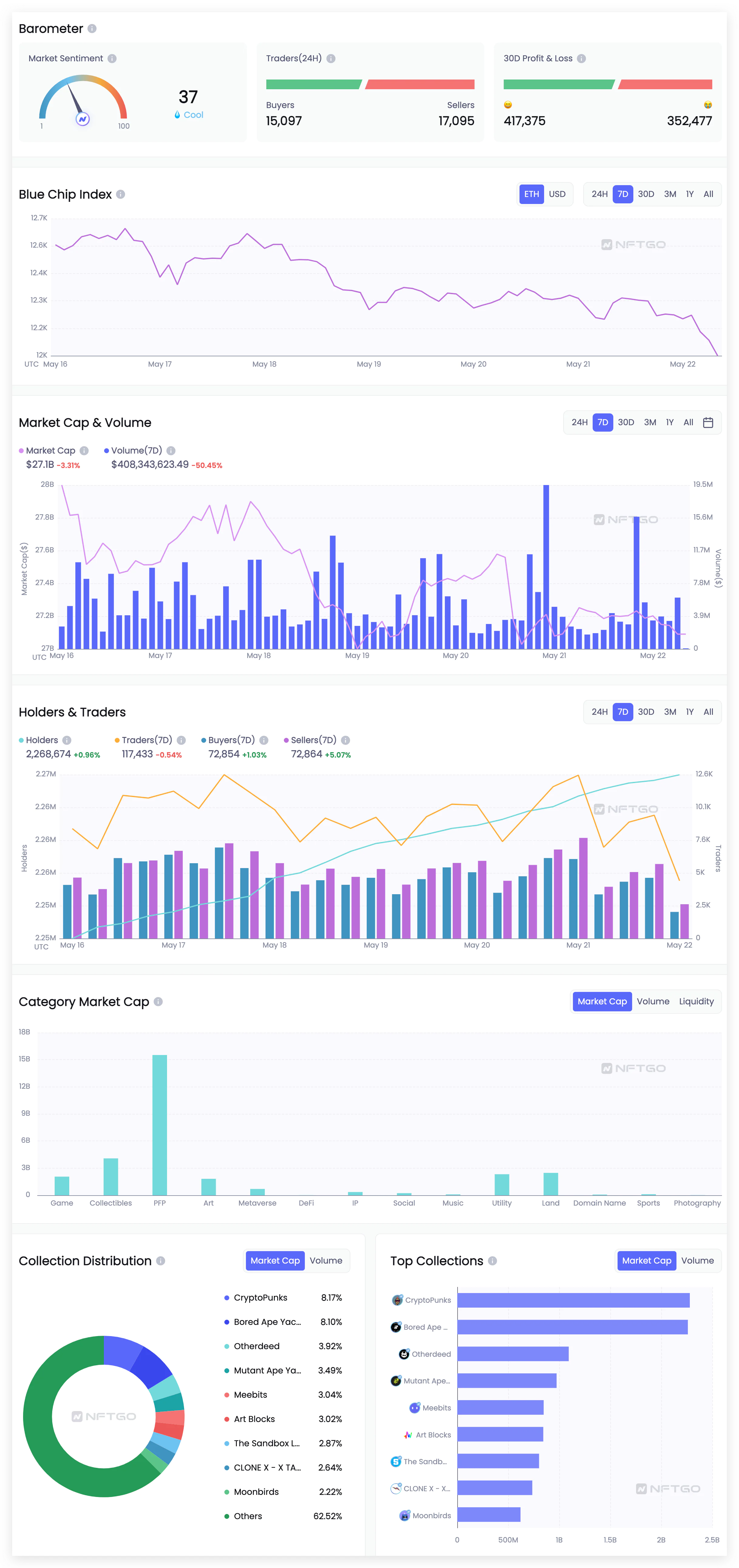Open the Traders(24H) info icon
739x1568 pixels.
[x=331, y=59]
